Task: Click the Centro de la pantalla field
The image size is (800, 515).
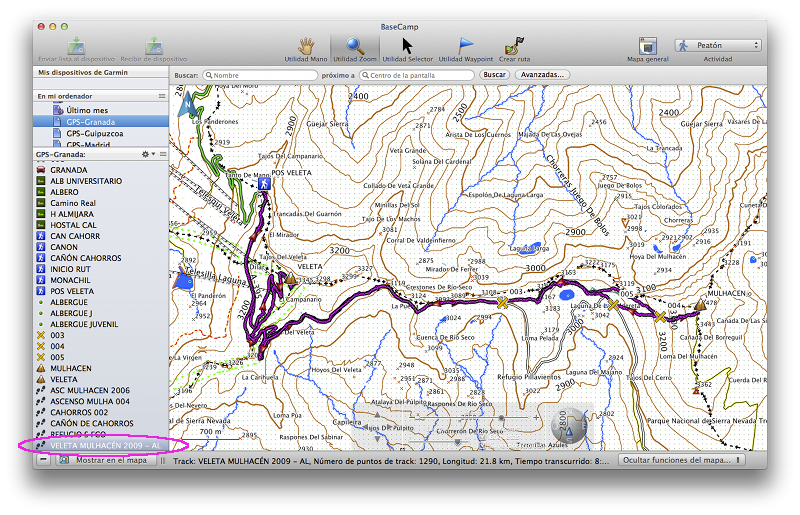Action: 417,75
